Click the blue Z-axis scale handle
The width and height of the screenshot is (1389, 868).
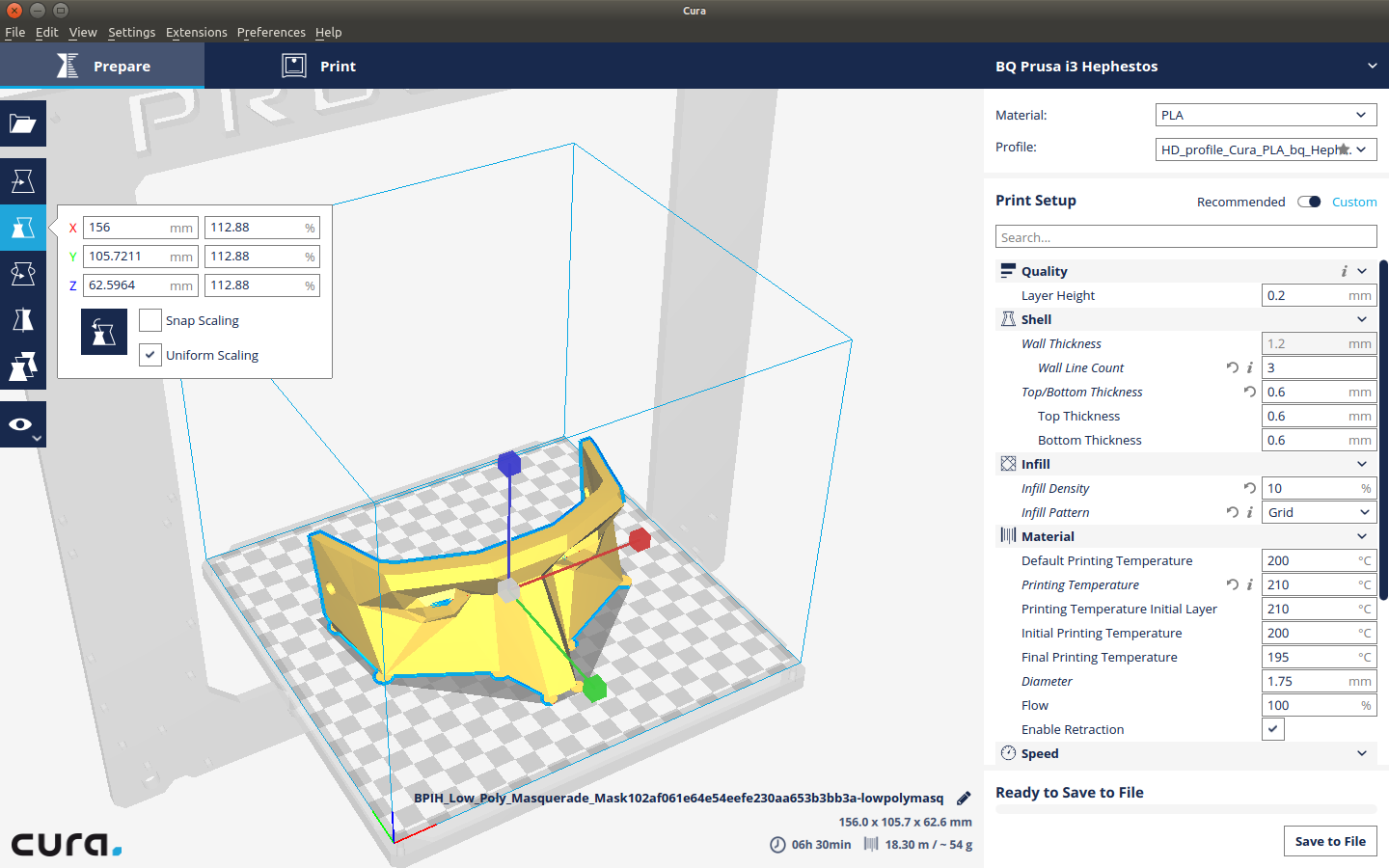pos(509,464)
